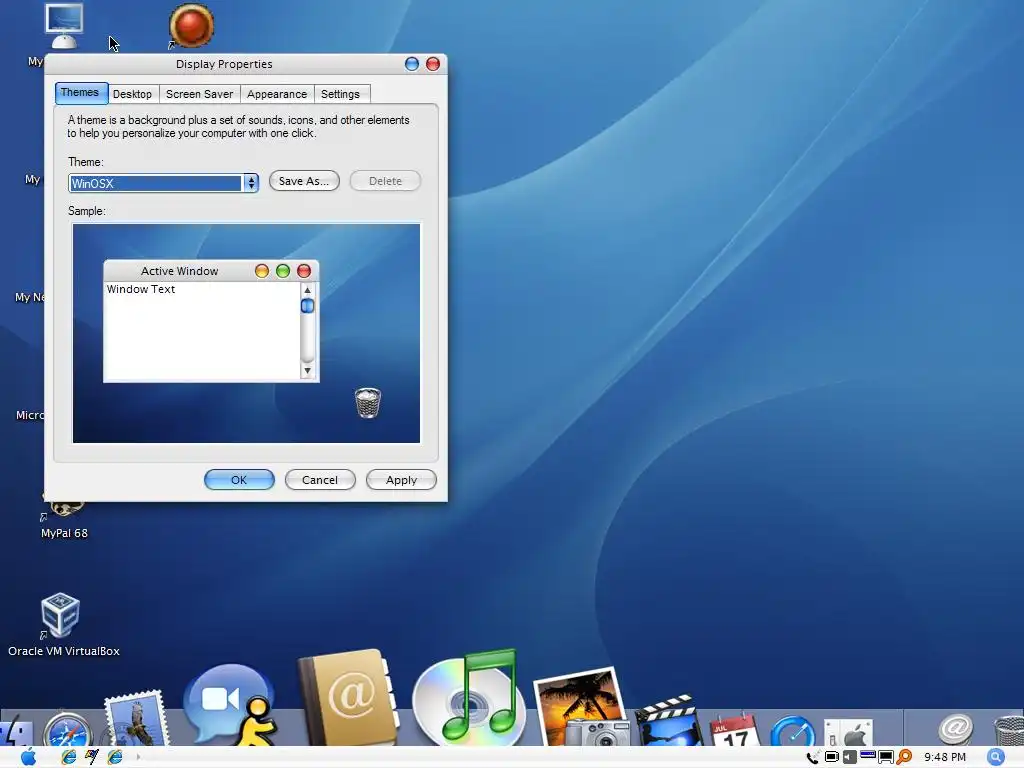Expand the quick launch chevron arrow
Viewport: 1024px width, 768px height.
(138, 757)
